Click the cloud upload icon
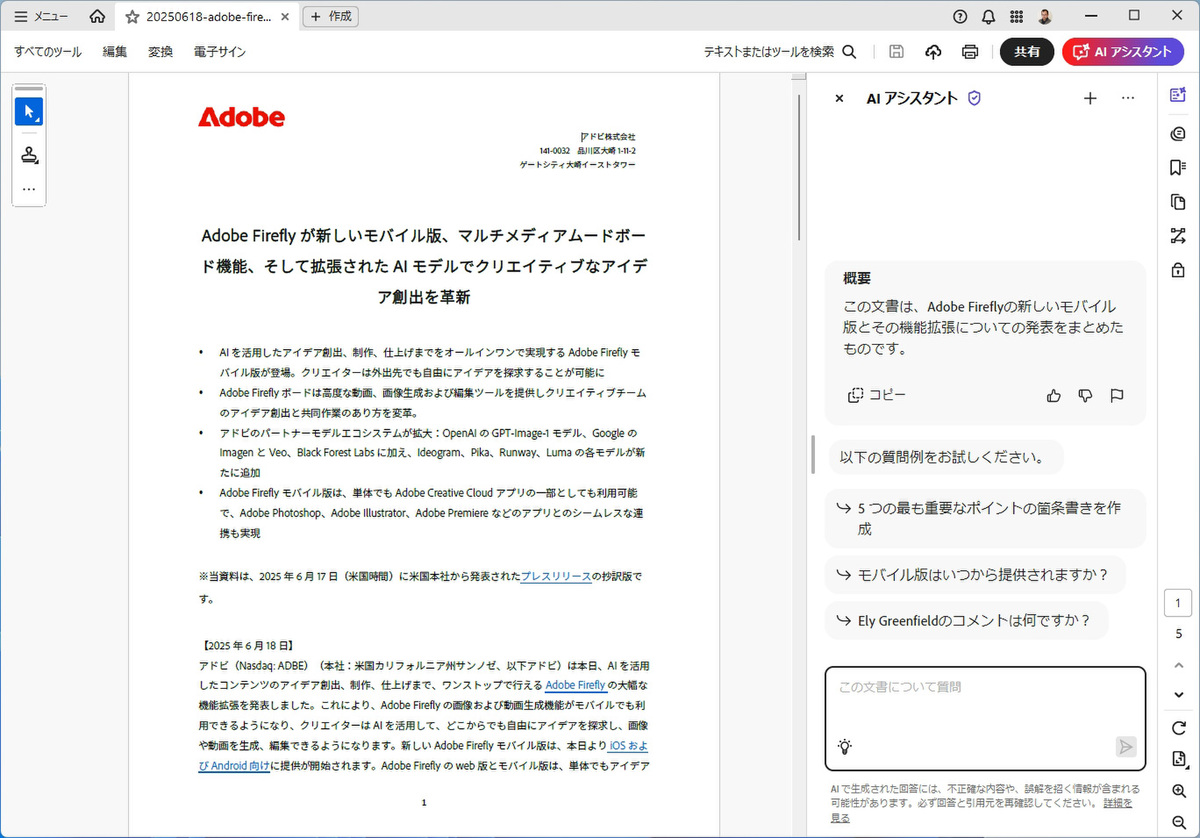This screenshot has height=838, width=1200. [933, 52]
